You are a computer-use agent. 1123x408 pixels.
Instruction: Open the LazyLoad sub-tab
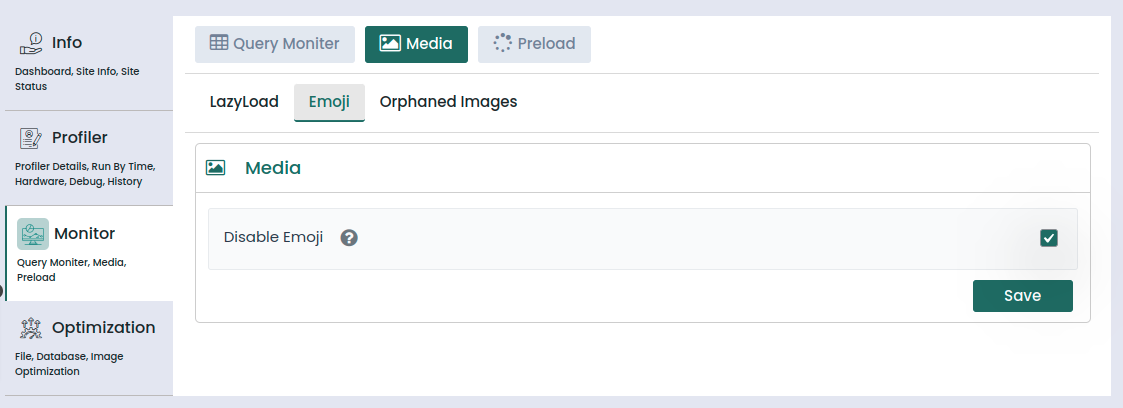point(244,102)
